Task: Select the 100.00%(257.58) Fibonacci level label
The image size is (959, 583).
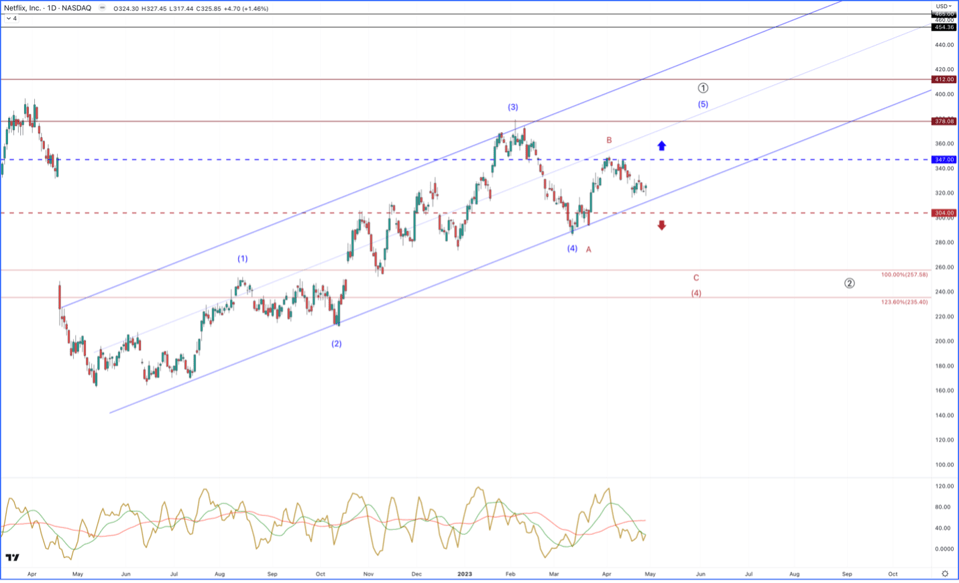Action: click(x=904, y=274)
